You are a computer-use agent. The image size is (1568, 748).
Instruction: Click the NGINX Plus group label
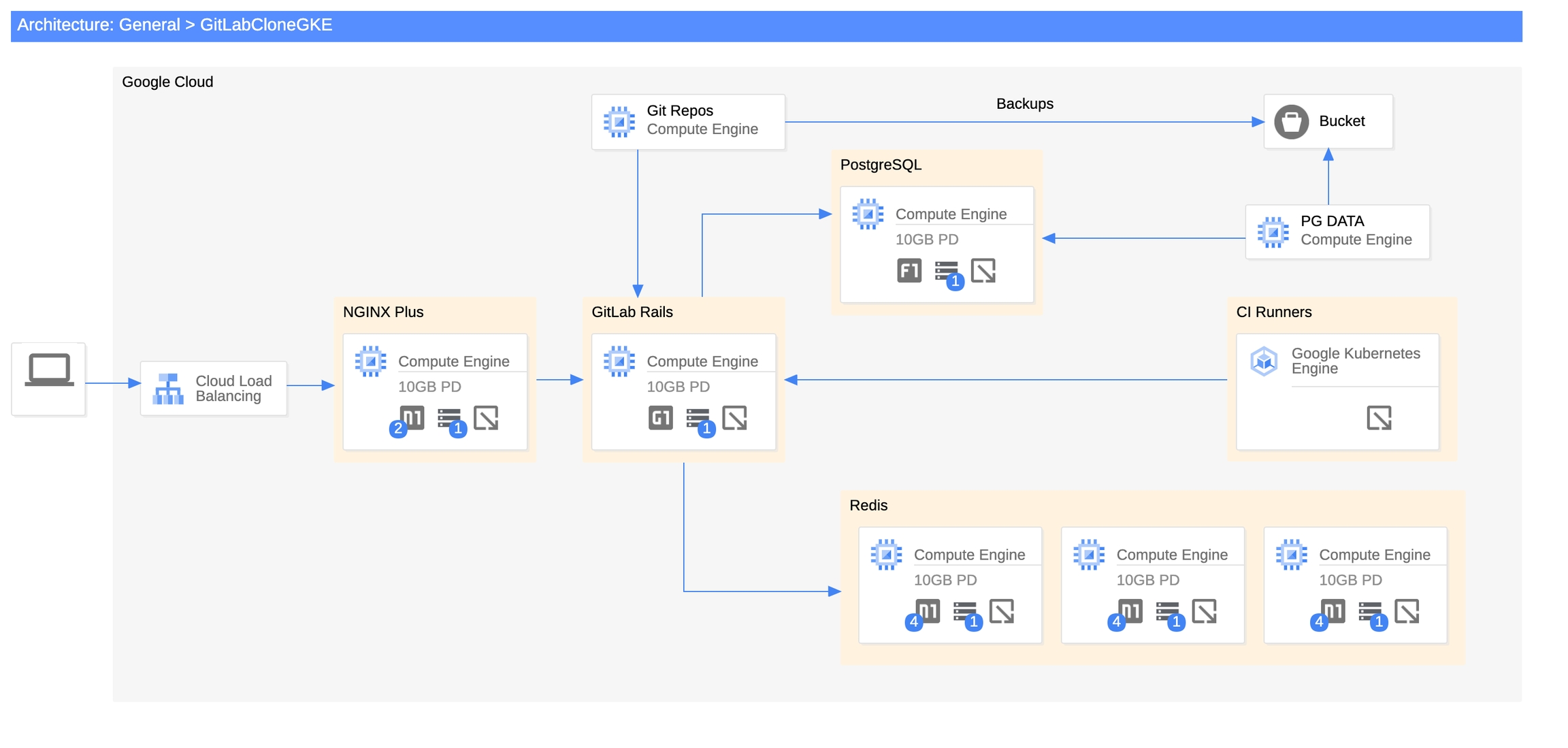click(383, 312)
